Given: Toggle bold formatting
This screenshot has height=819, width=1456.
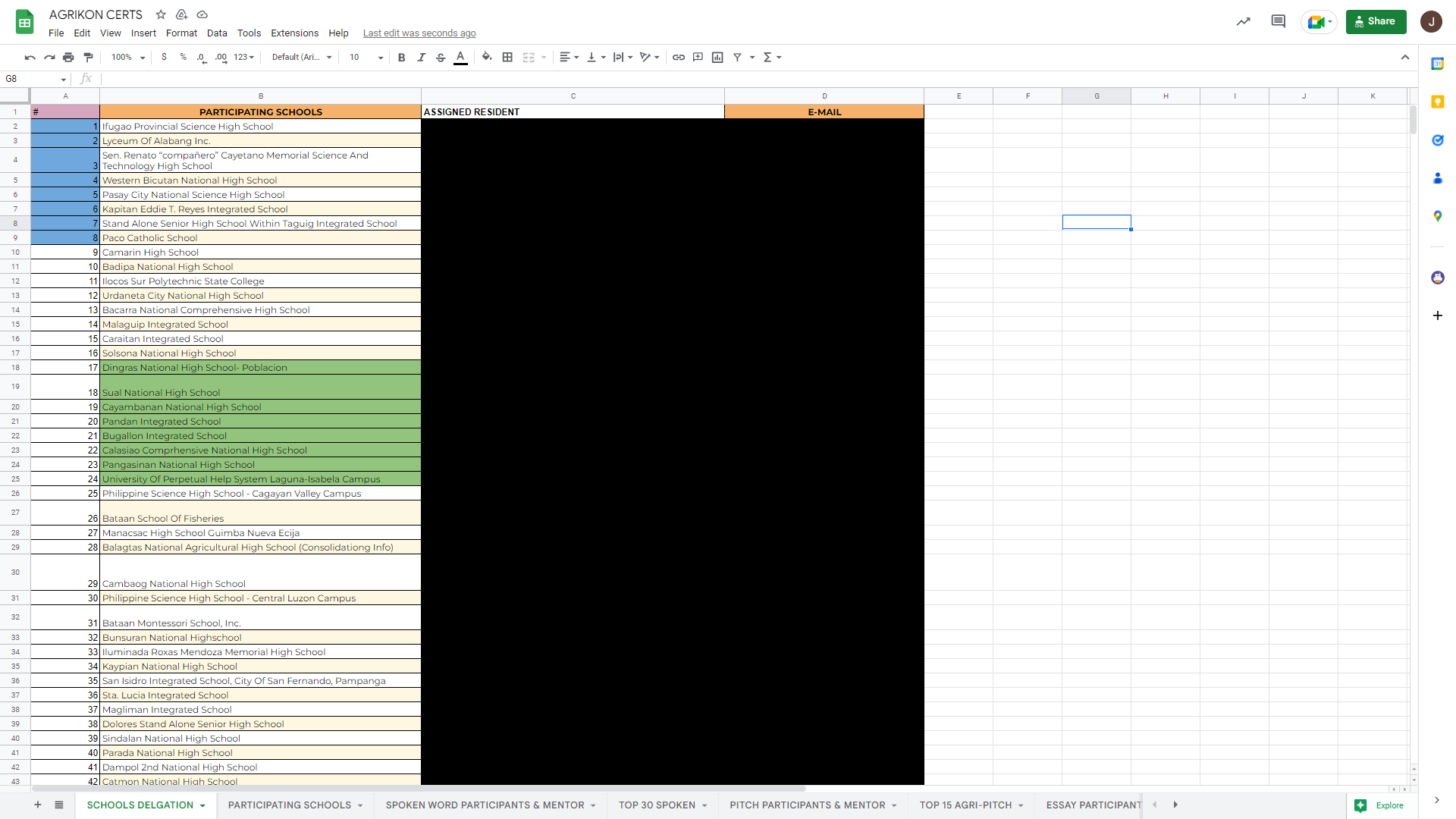Looking at the screenshot, I should point(402,57).
